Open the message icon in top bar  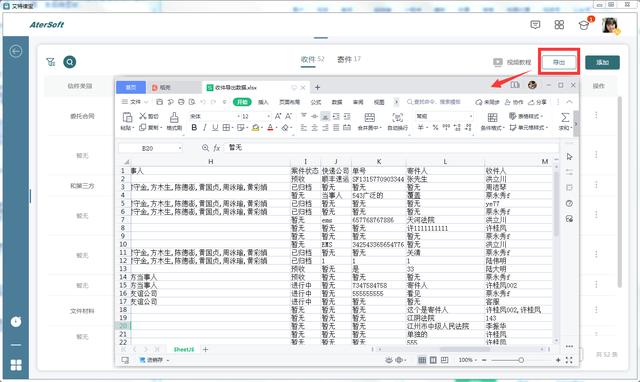pos(535,25)
